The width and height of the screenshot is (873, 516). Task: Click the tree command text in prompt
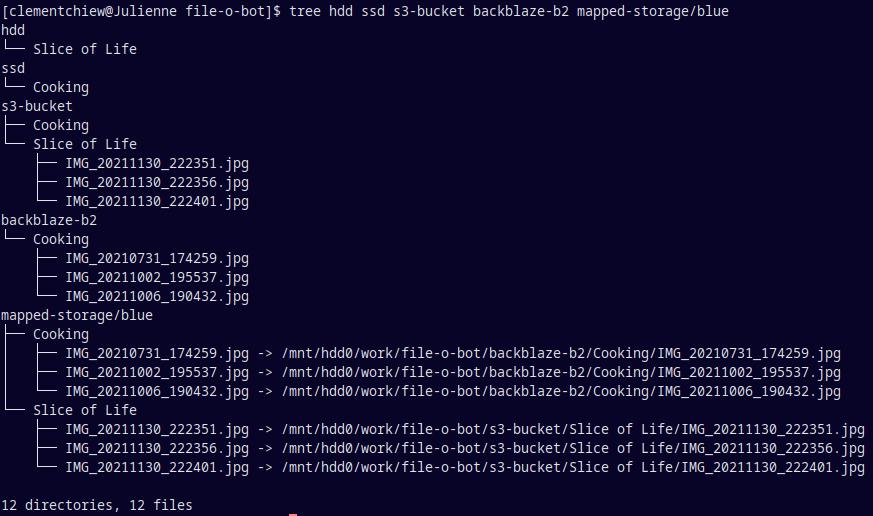(x=509, y=11)
